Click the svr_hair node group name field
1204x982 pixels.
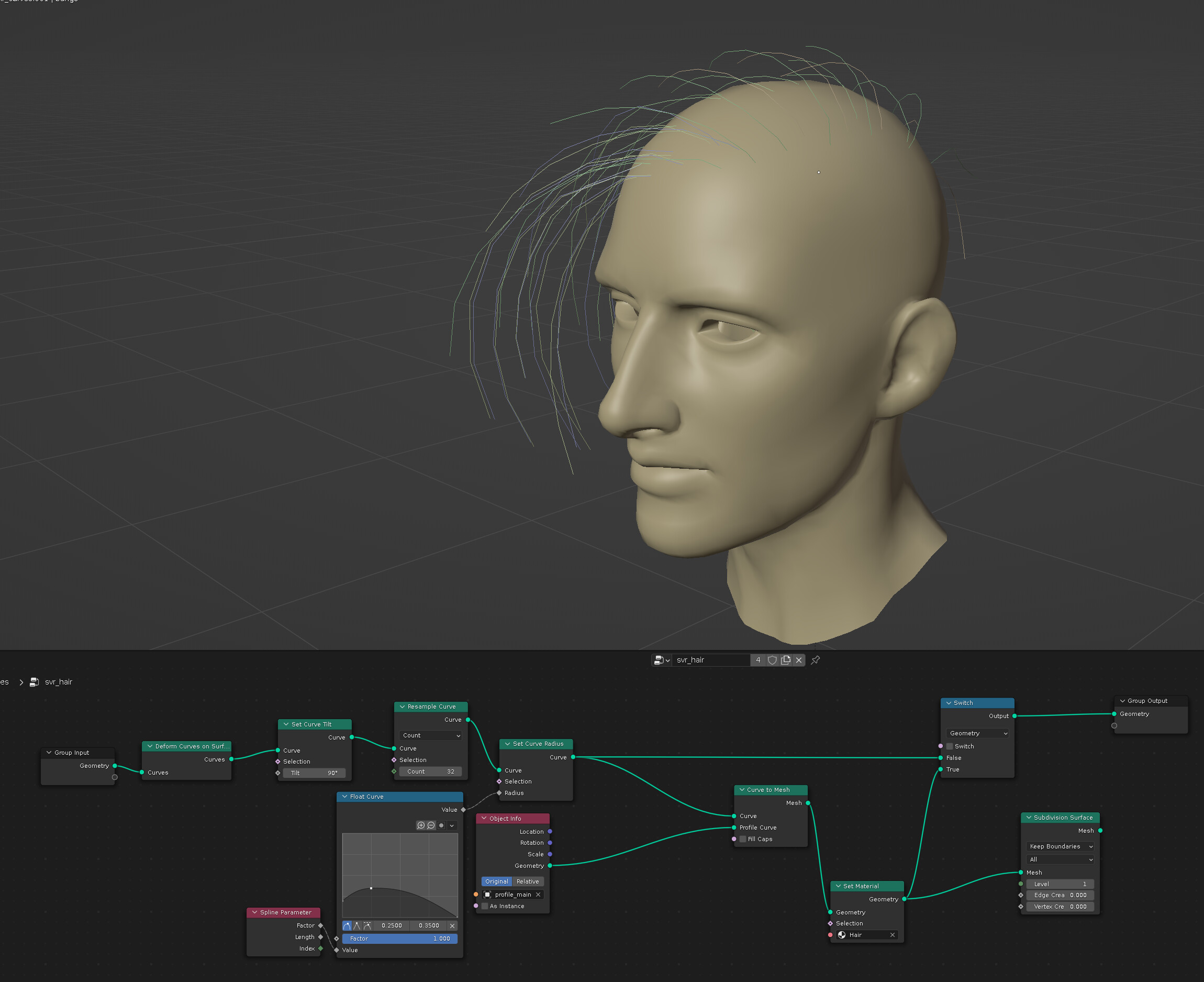[x=711, y=660]
